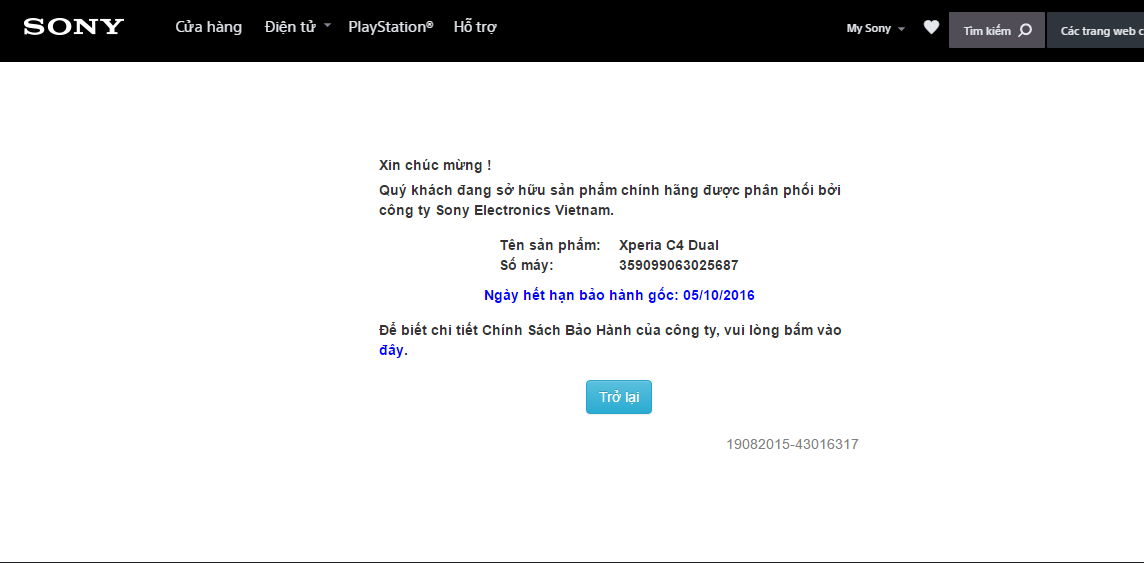Open the Các trang web button
1144x563 pixels.
(1095, 30)
